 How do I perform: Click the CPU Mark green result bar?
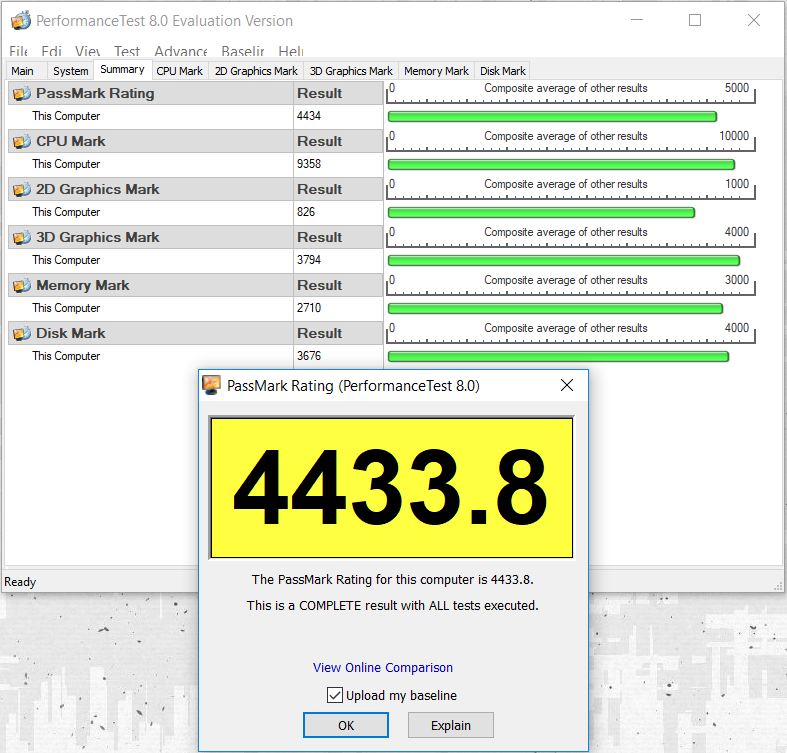[561, 165]
